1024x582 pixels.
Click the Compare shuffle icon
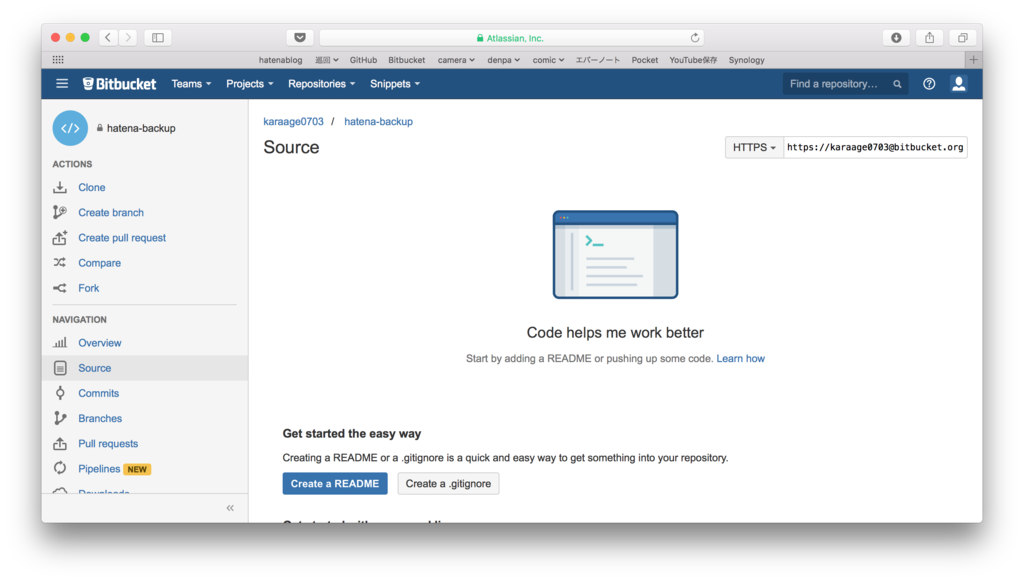(x=60, y=263)
